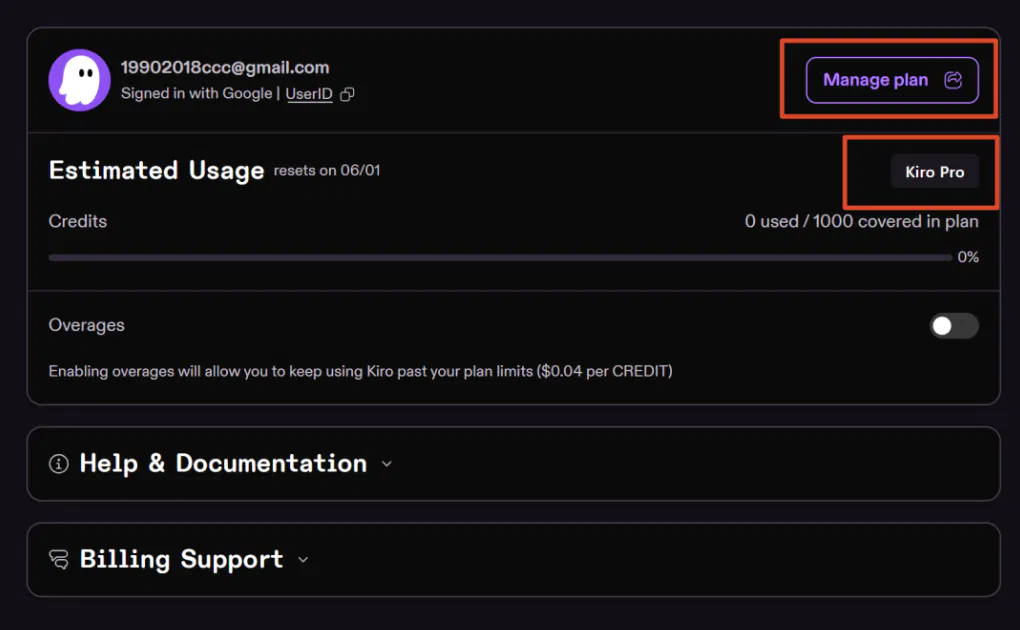Click the chat icon beside Billing Support

point(59,560)
